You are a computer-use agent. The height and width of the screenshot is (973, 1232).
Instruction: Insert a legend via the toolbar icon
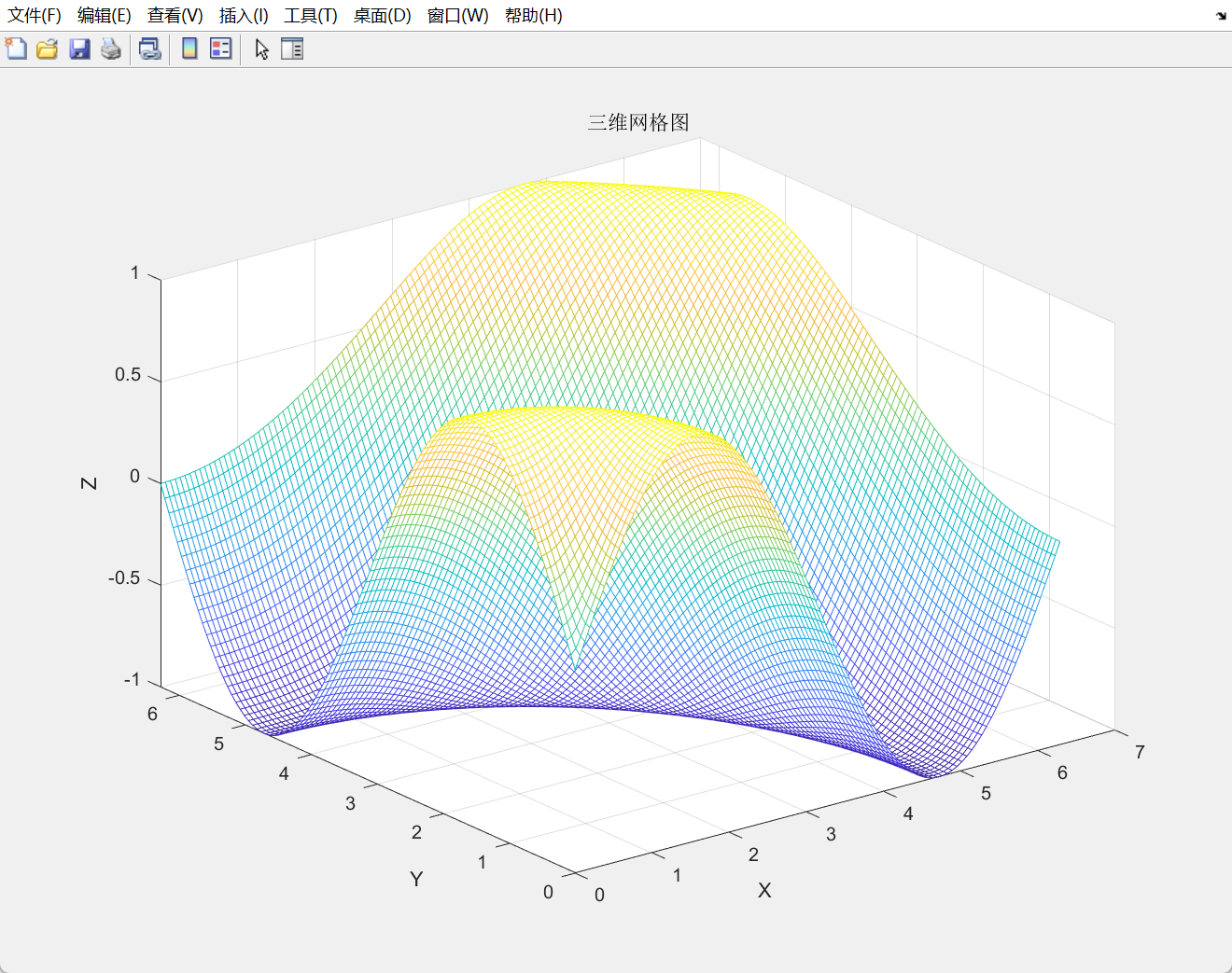click(221, 49)
